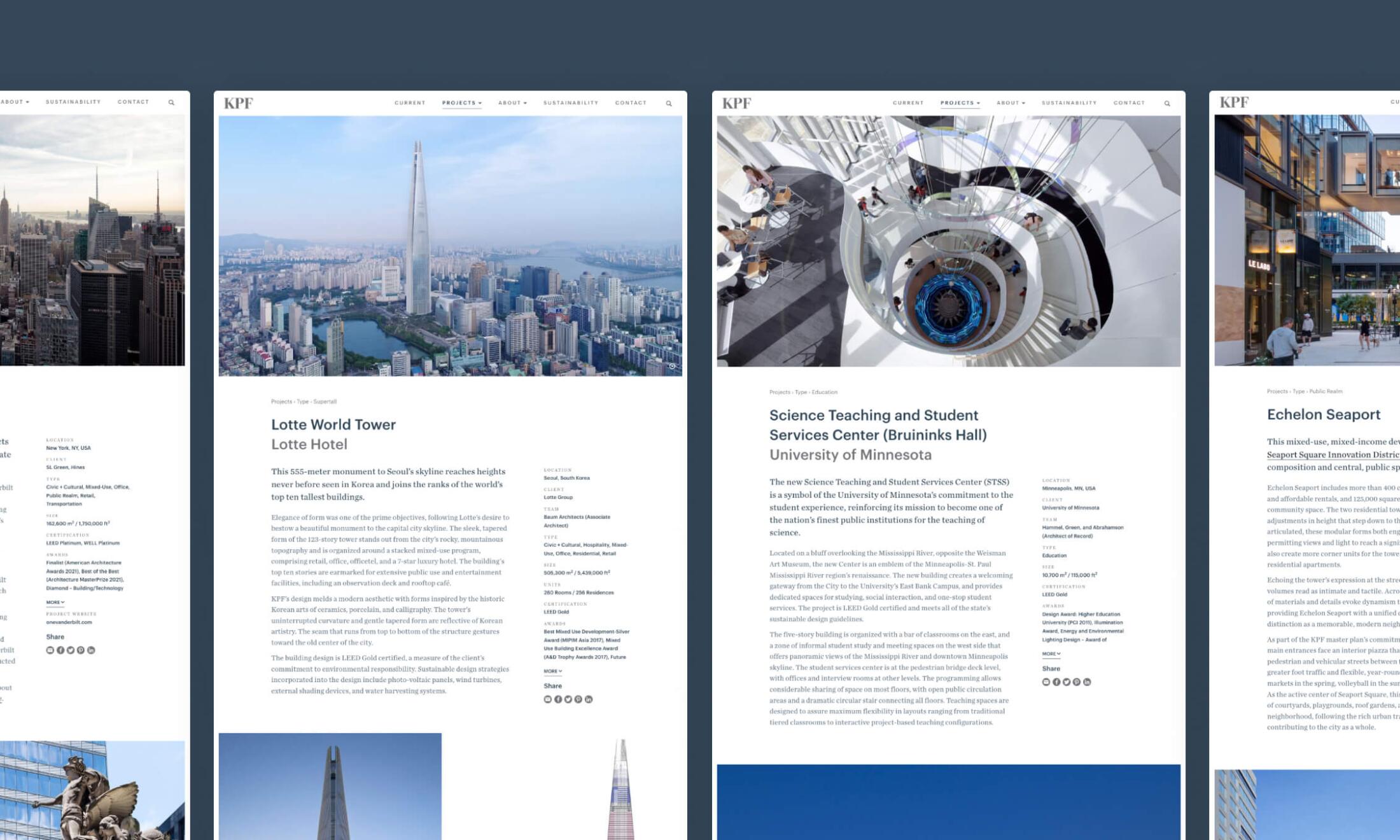
Task: Open CONTACT on leftmost New York page
Action: click(133, 102)
